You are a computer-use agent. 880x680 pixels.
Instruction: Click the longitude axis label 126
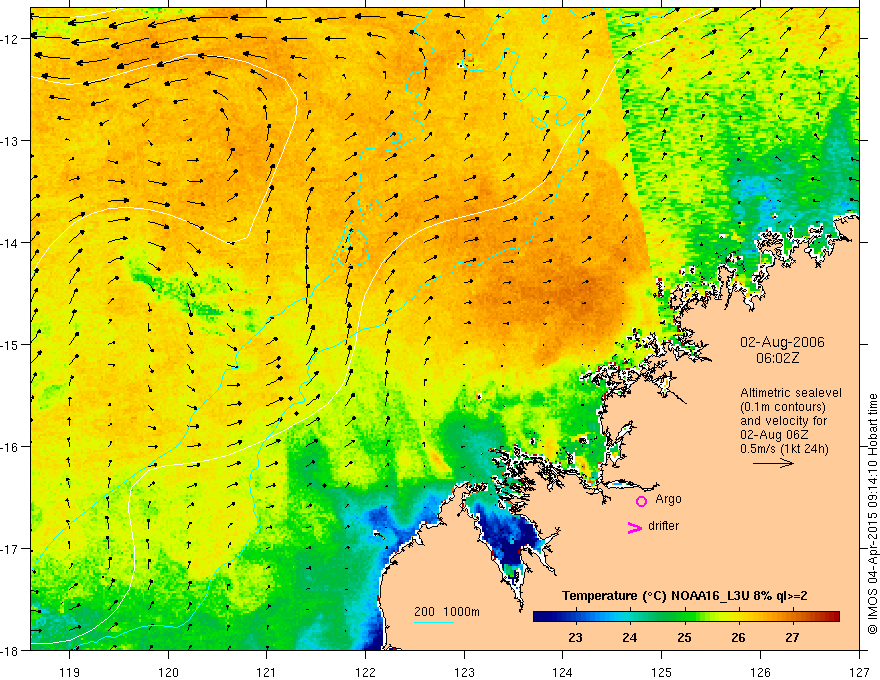coord(760,672)
